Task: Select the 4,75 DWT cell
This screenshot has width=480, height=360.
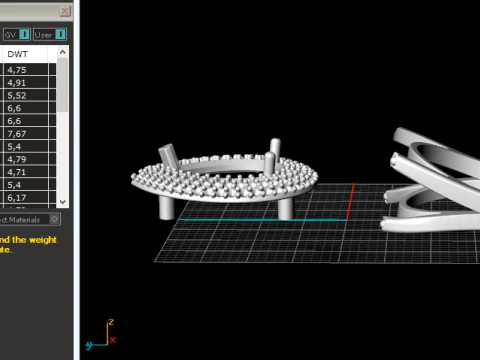Action: coord(25,70)
